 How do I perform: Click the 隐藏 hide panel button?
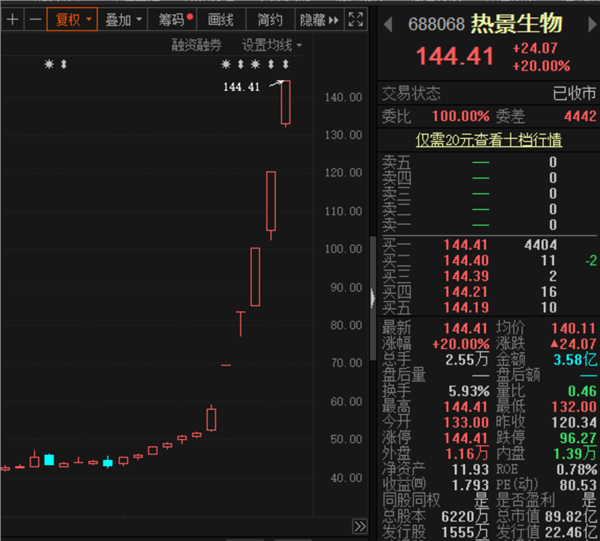pos(319,19)
